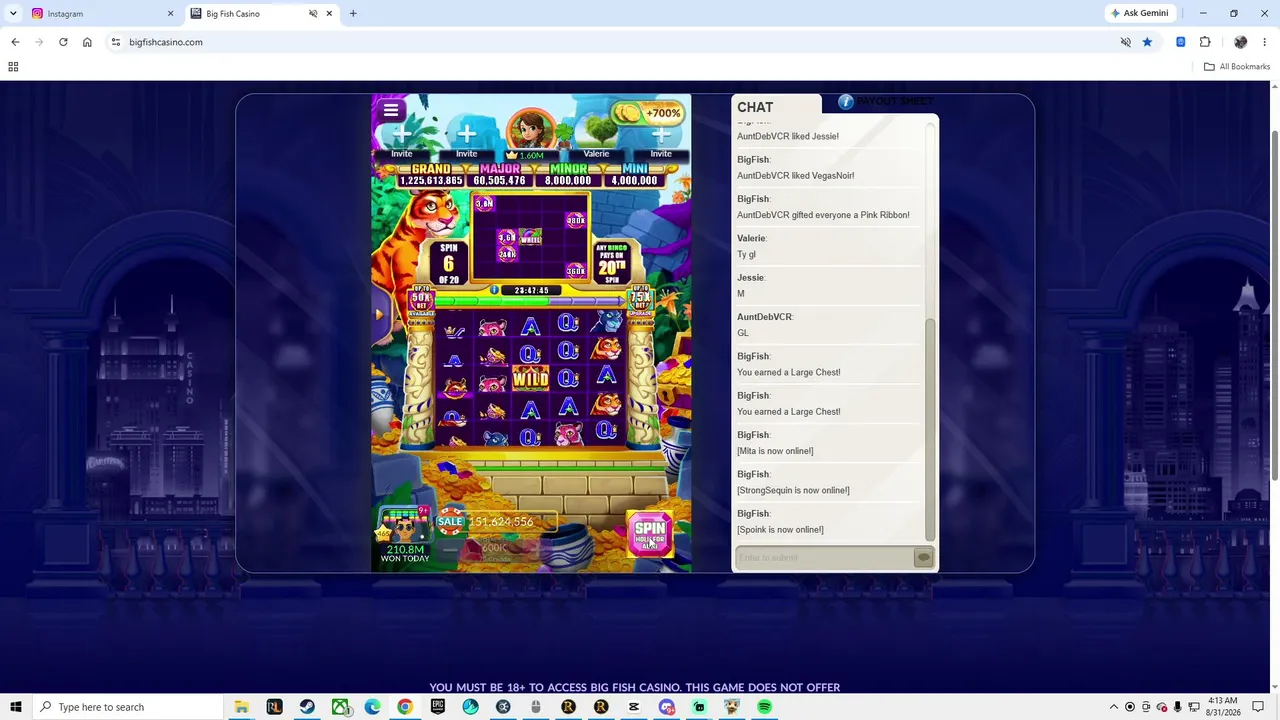Click the MAJOR jackpot amount

pyautogui.click(x=500, y=181)
